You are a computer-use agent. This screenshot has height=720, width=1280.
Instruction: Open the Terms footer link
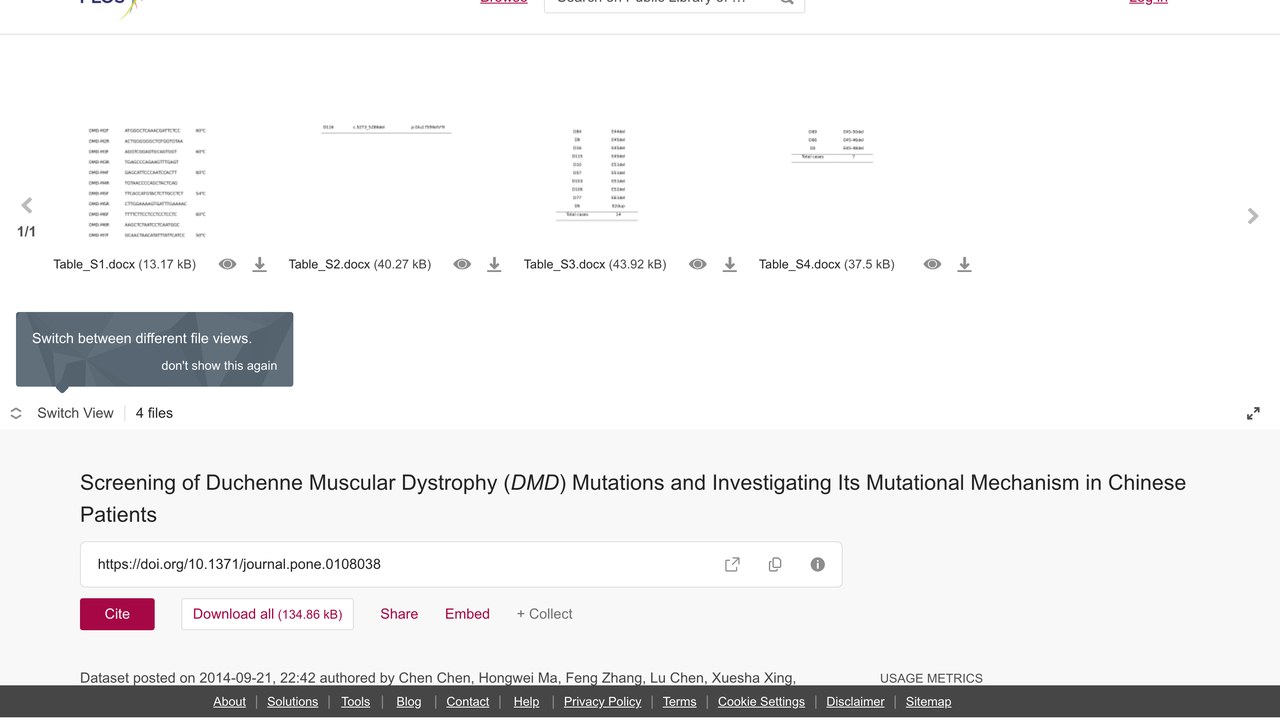click(679, 702)
